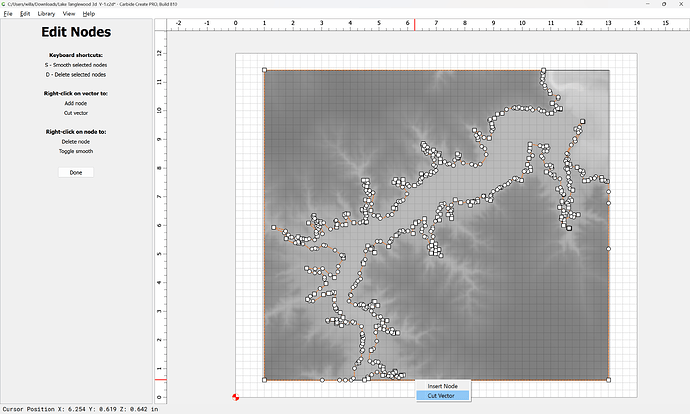The height and width of the screenshot is (414, 690).
Task: Click the 'Delete node' hint text
Action: coord(76,142)
